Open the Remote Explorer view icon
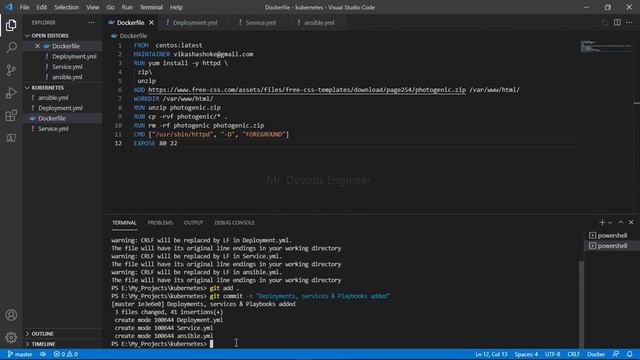The image size is (640, 360). [11, 138]
